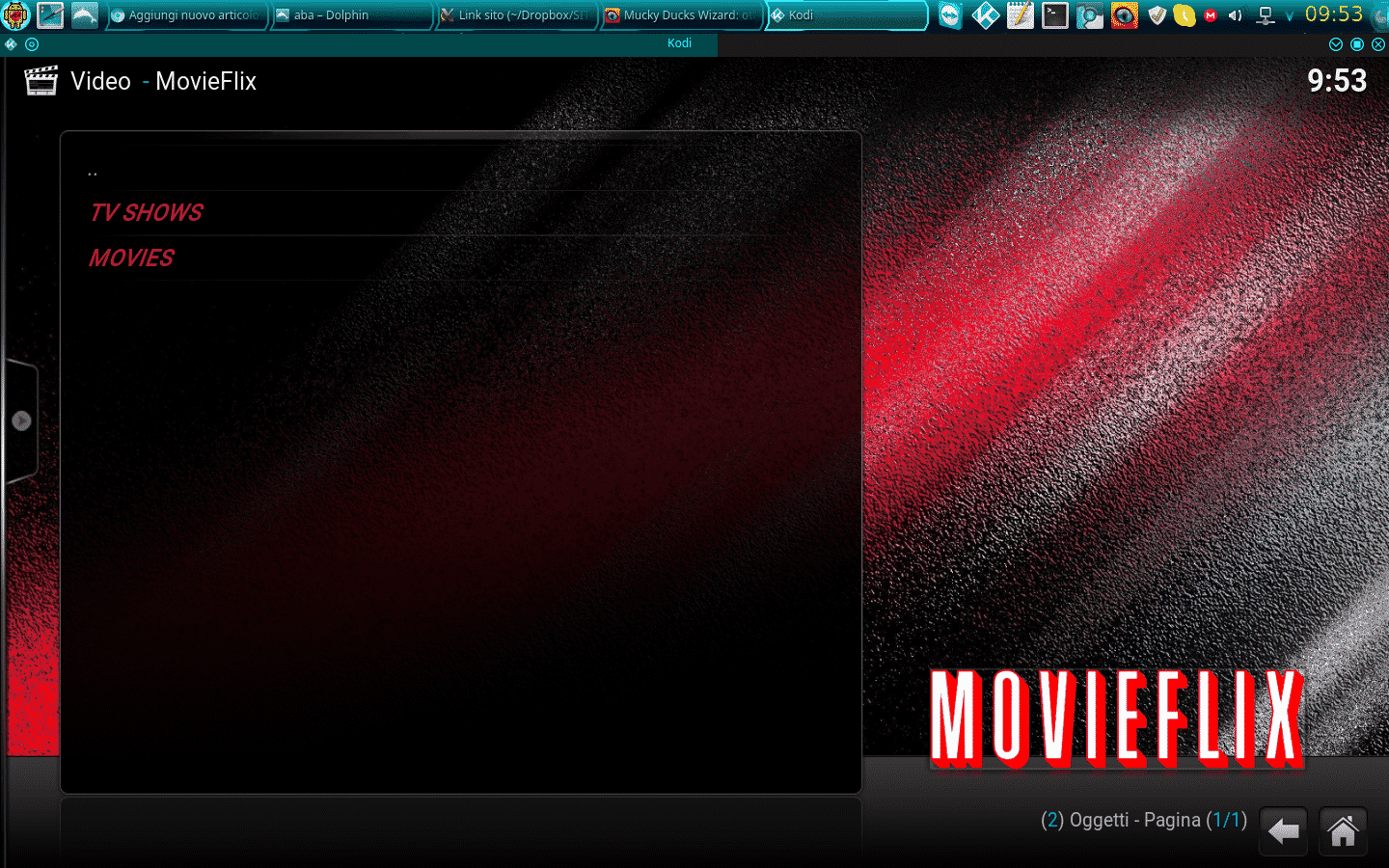
Task: Switch to Kodi taskbar entry
Action: click(x=847, y=15)
